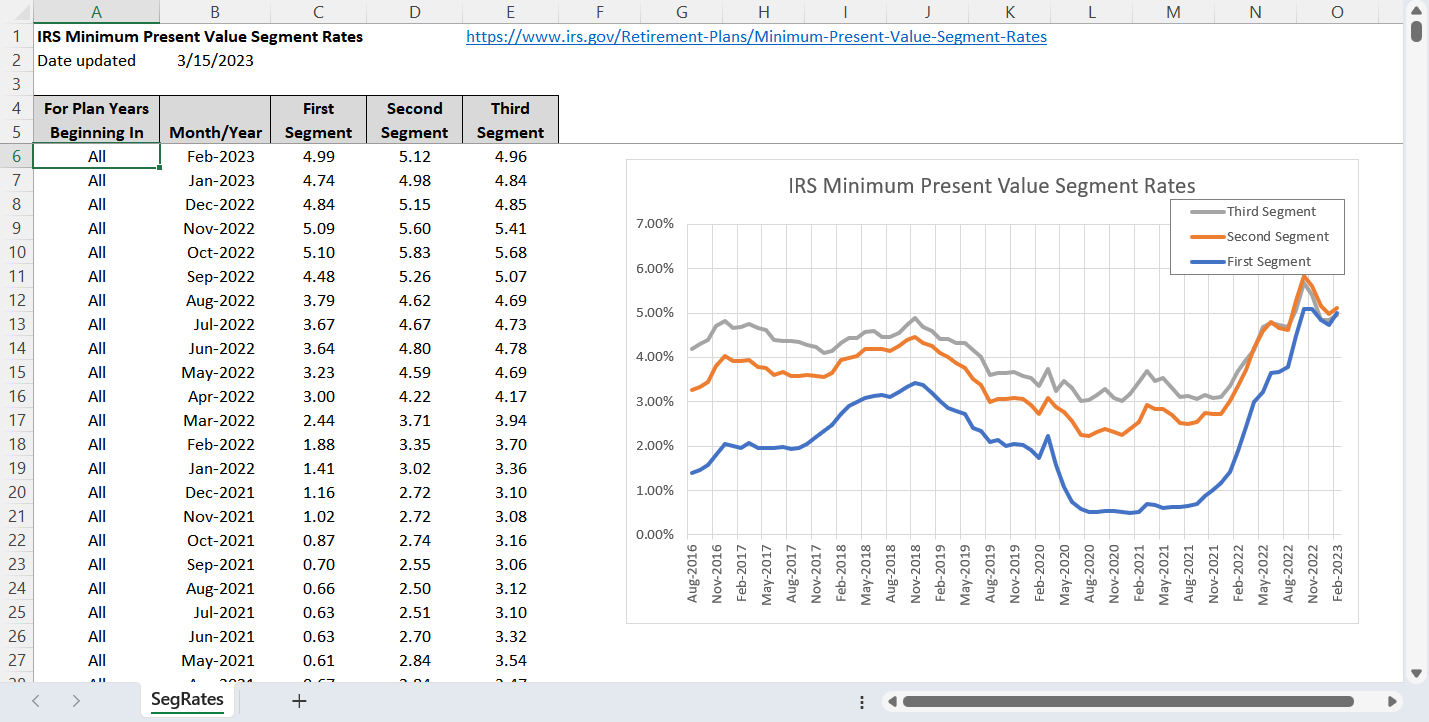Open the IRS segment rates hyperlink
The height and width of the screenshot is (722, 1429).
click(756, 37)
